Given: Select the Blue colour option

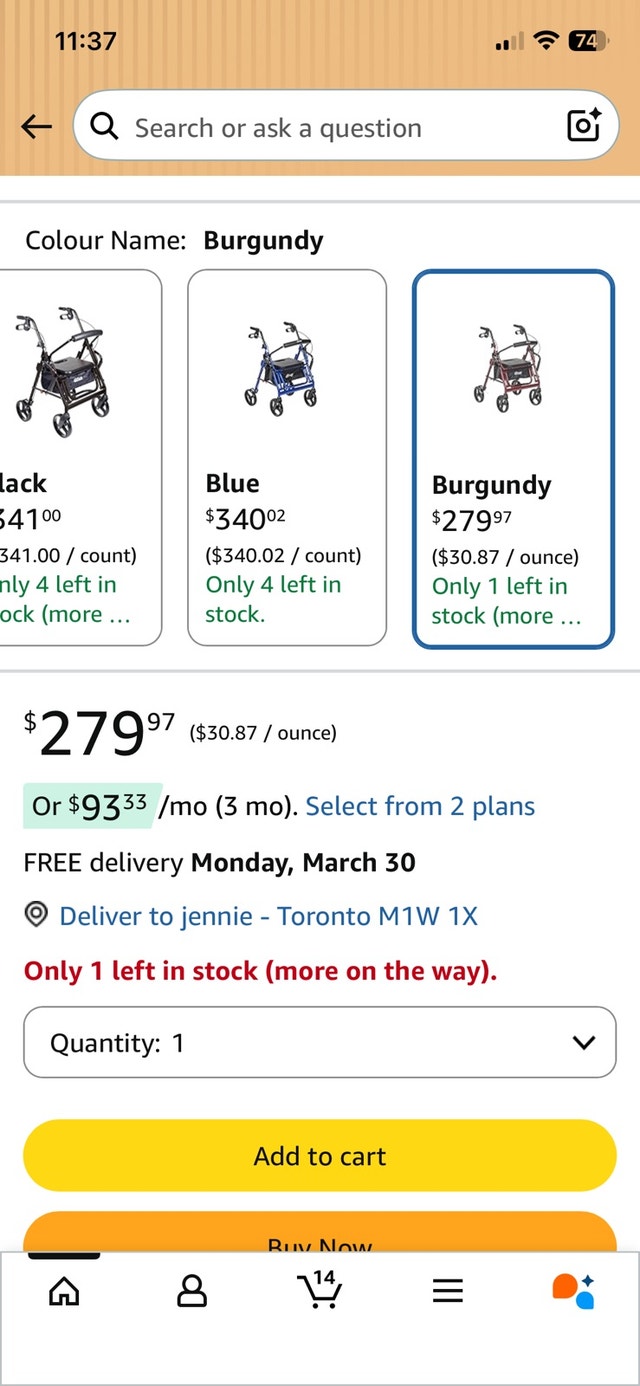Looking at the screenshot, I should click(x=287, y=457).
